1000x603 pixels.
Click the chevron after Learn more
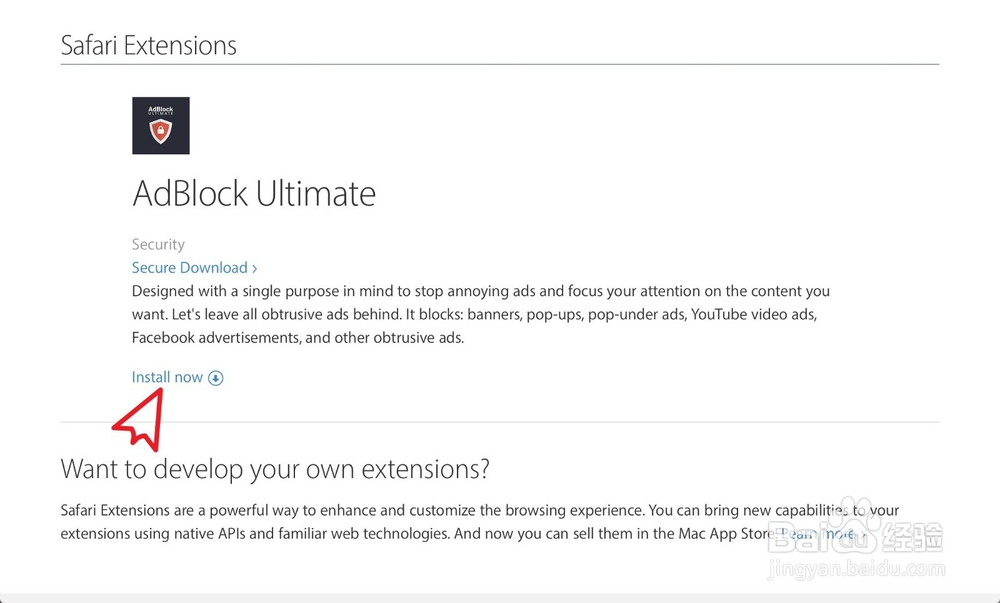pyautogui.click(x=861, y=534)
